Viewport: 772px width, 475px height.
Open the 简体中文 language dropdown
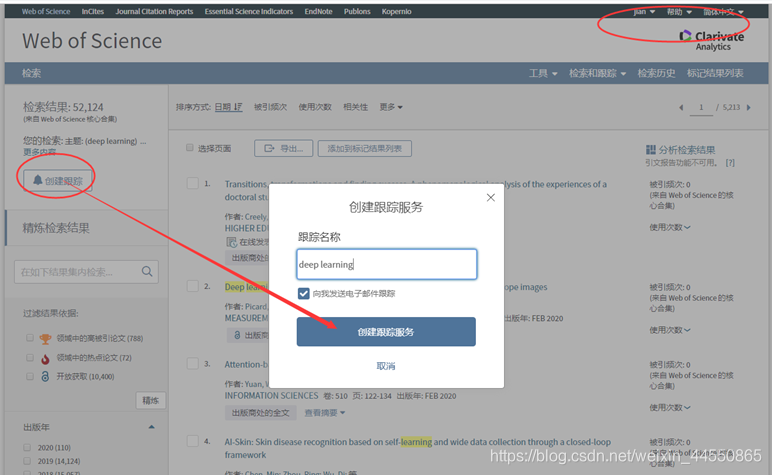(723, 12)
